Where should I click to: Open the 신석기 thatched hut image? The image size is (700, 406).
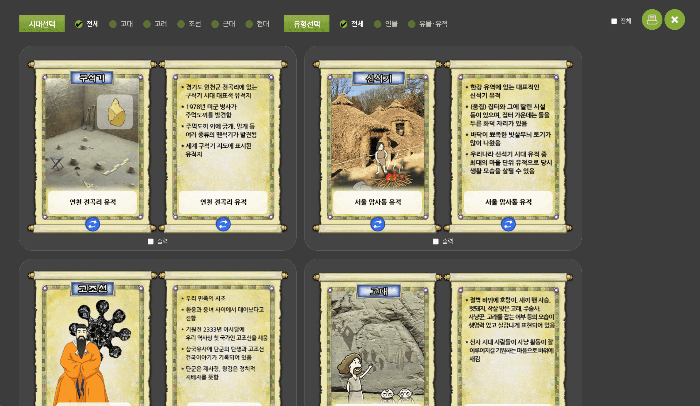tap(378, 134)
